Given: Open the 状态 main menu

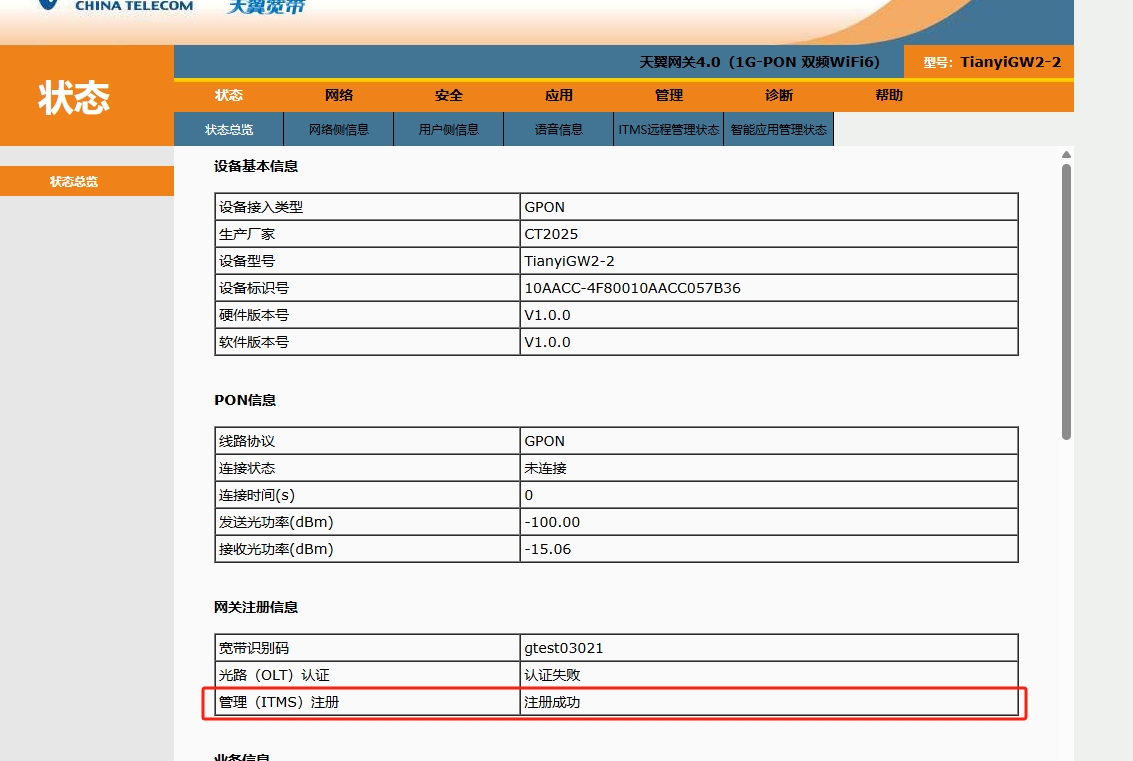Looking at the screenshot, I should [228, 95].
